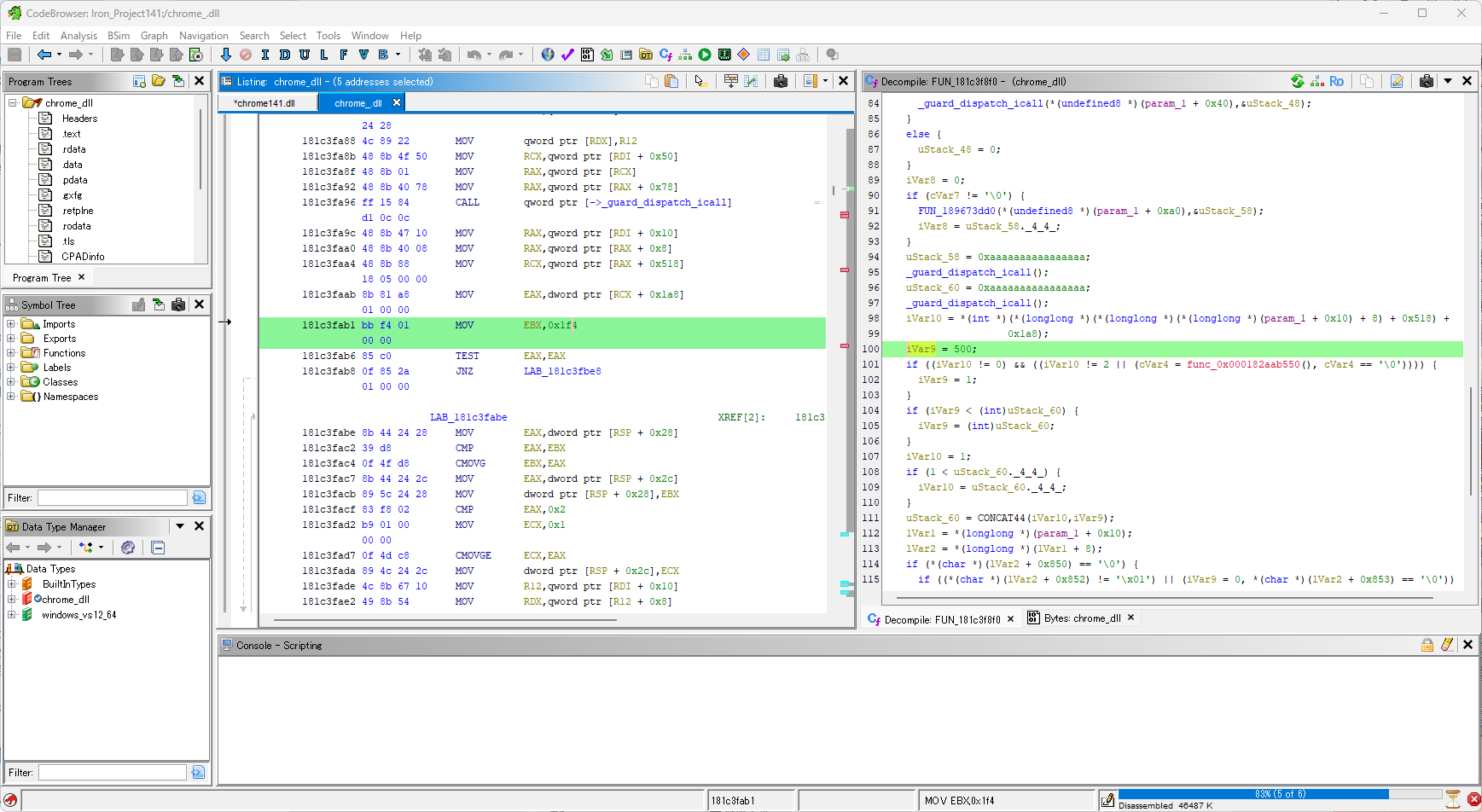
Task: Open the Data Type Manager toolbar icon
Action: (646, 55)
